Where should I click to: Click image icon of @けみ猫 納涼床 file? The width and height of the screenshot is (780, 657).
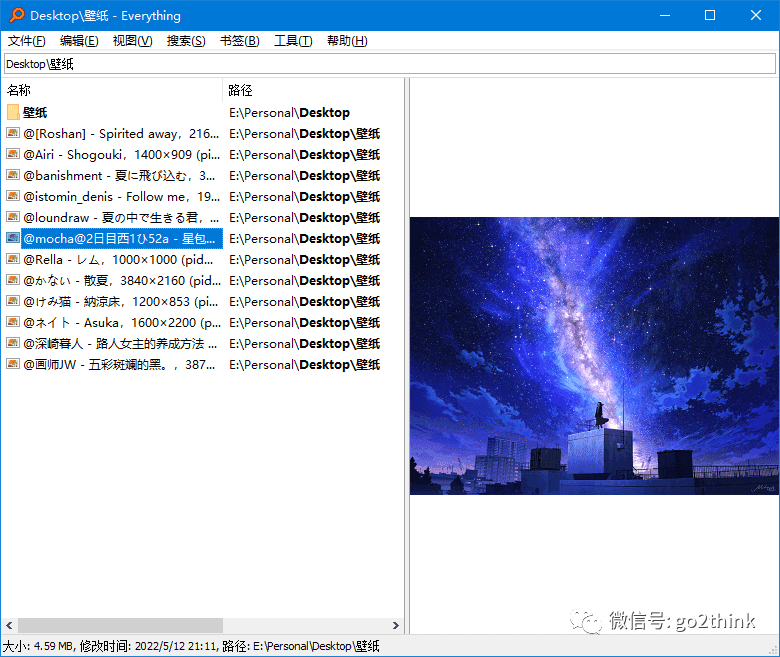(x=13, y=301)
